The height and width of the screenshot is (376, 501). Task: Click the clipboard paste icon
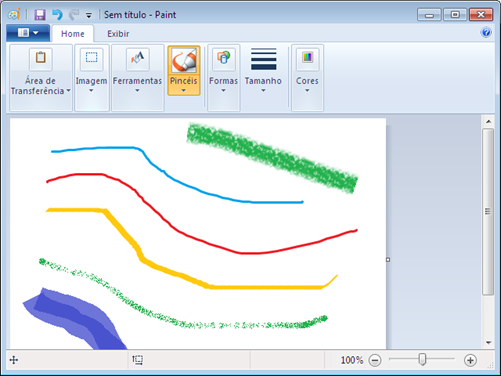41,59
